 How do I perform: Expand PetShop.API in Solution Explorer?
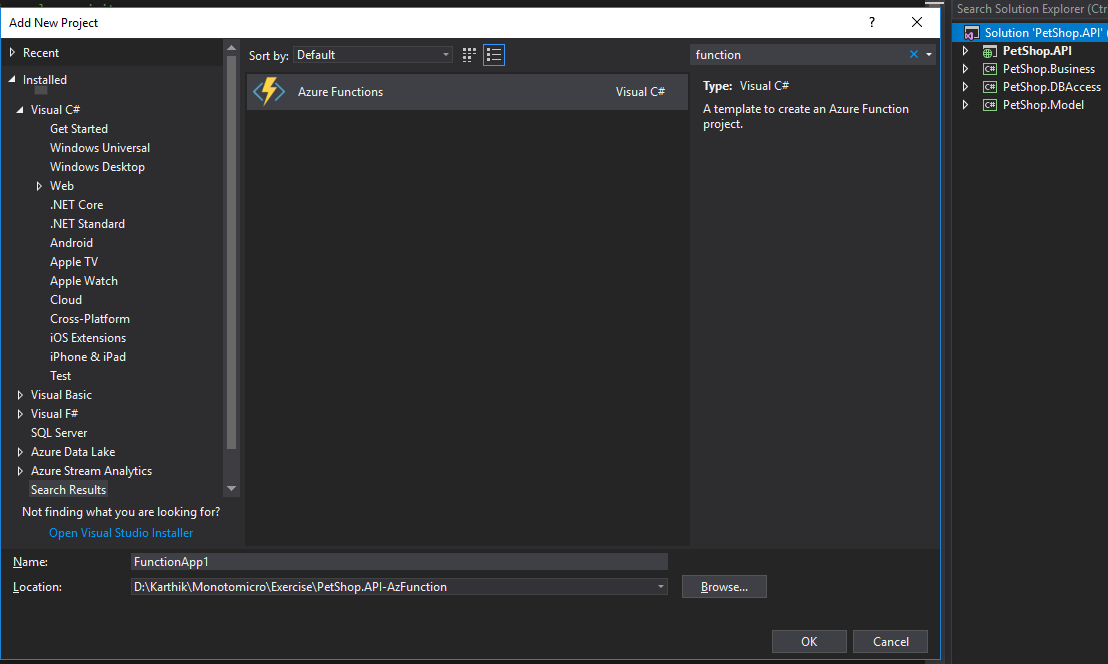tap(965, 51)
